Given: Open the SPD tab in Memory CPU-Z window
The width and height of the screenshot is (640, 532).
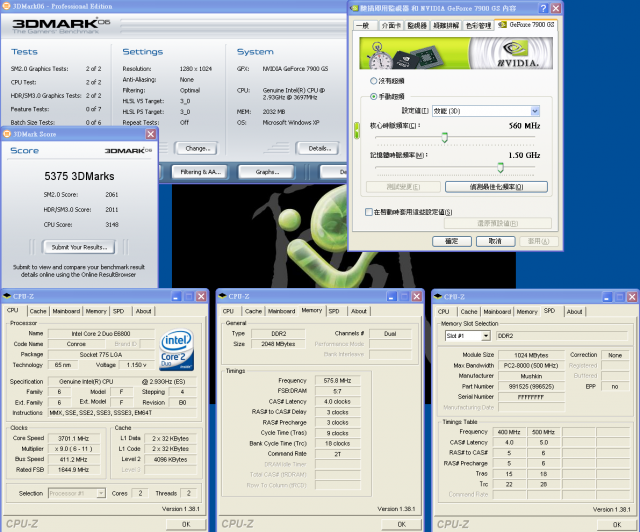Looking at the screenshot, I should (x=334, y=311).
